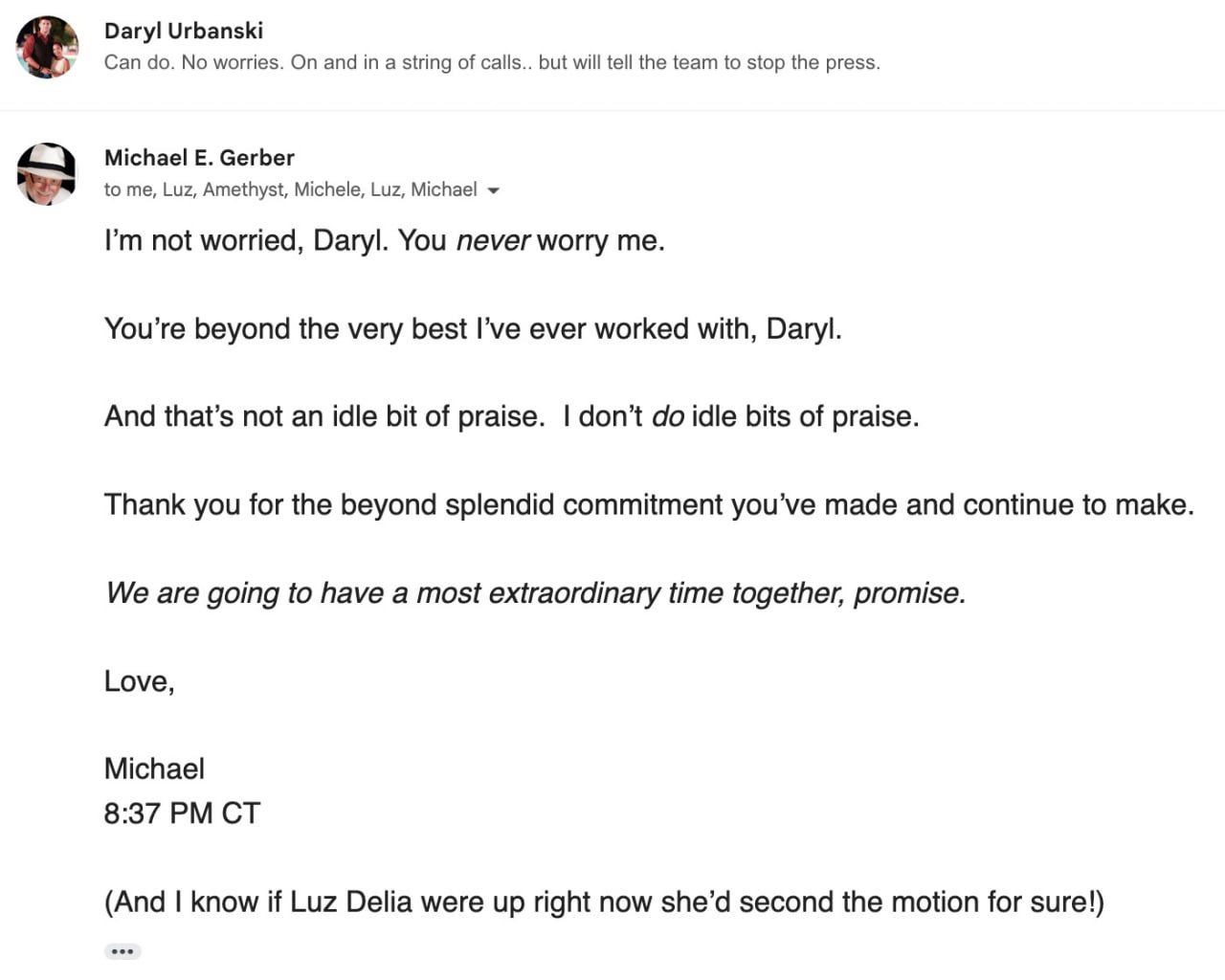Click the "to me, Luz, Amethyst" recipients line

coord(290,189)
